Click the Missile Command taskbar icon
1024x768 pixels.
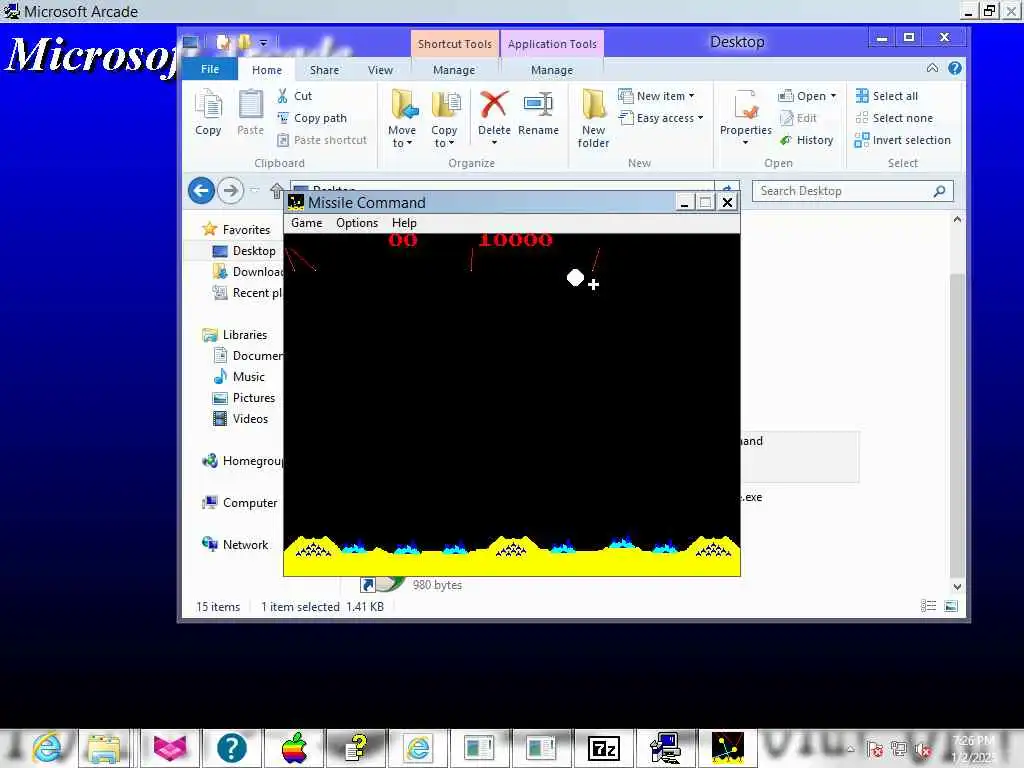point(728,748)
